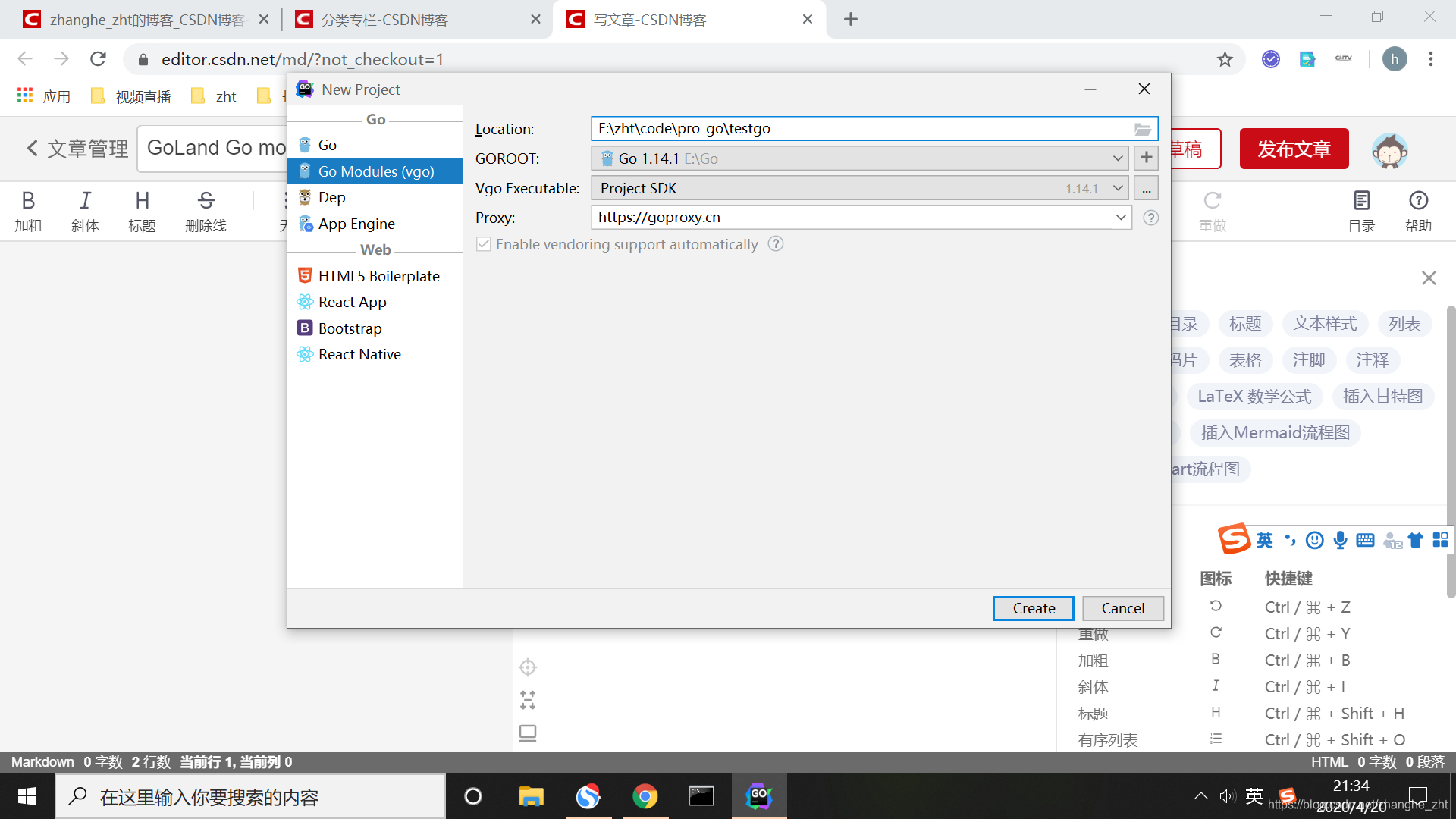Click the help icon next to Proxy
Screen dimensions: 1456x819
(1150, 218)
